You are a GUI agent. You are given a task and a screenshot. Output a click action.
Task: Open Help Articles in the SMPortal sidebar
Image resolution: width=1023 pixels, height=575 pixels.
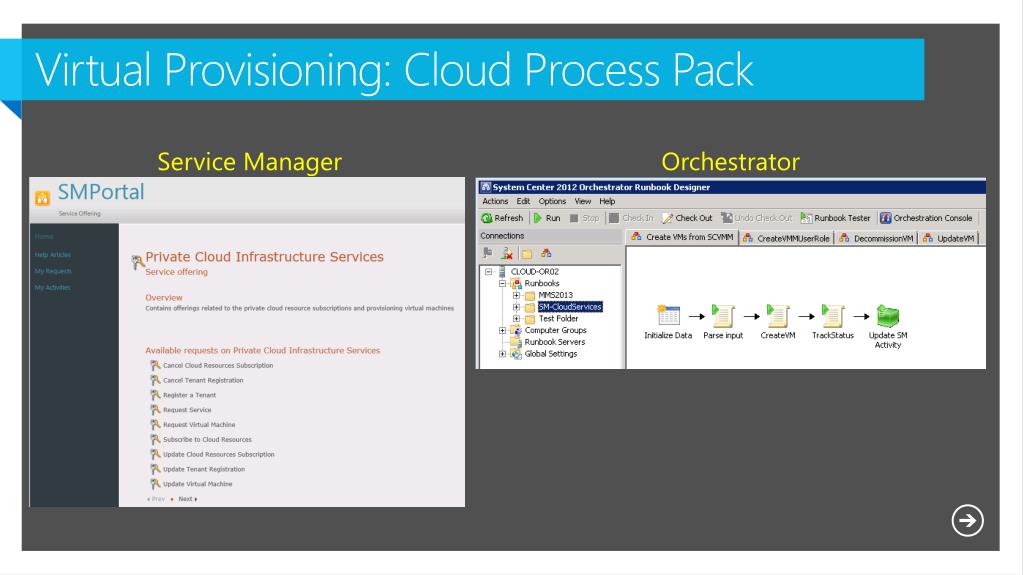click(53, 255)
